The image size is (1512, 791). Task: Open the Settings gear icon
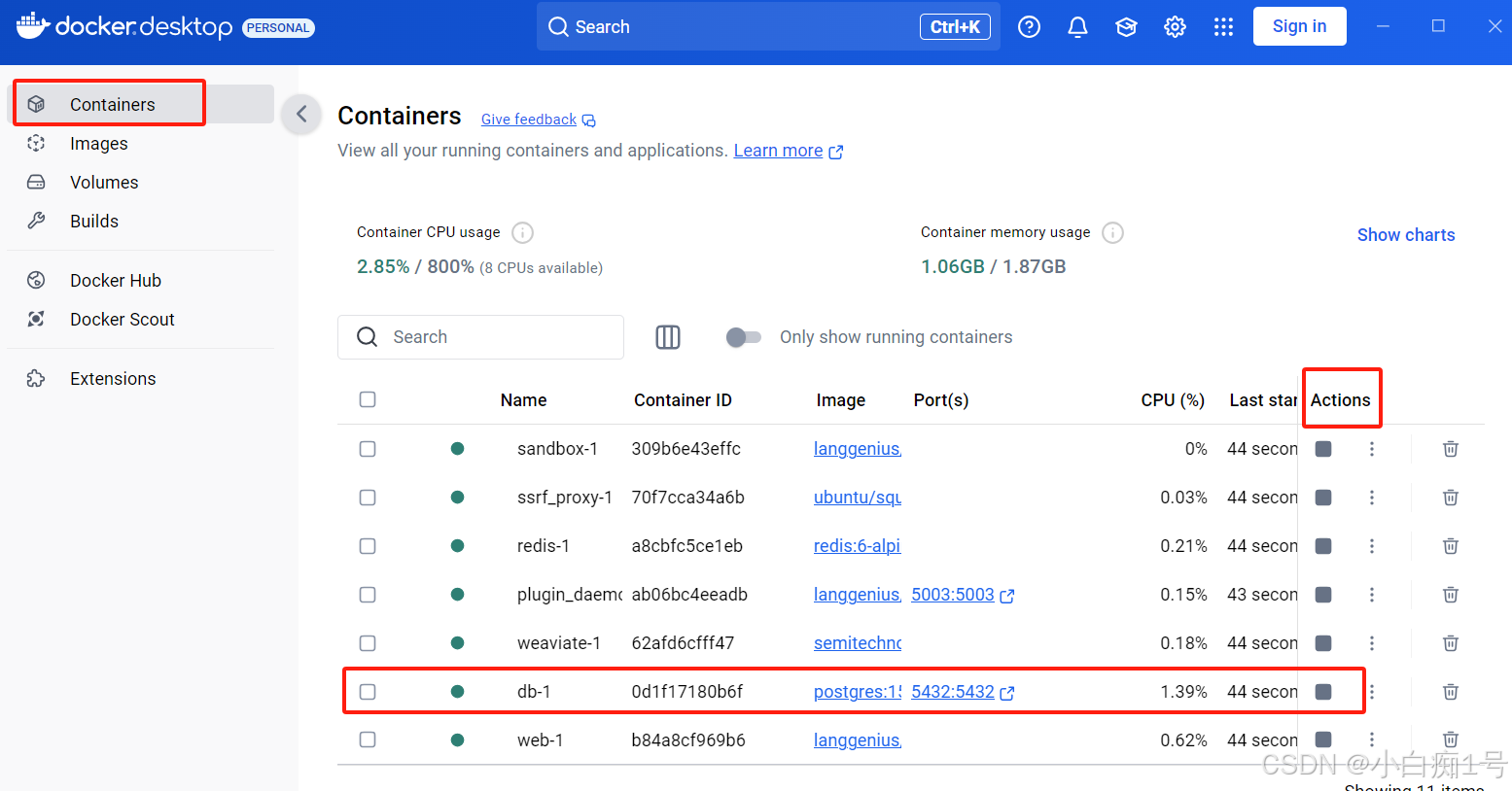(1175, 27)
